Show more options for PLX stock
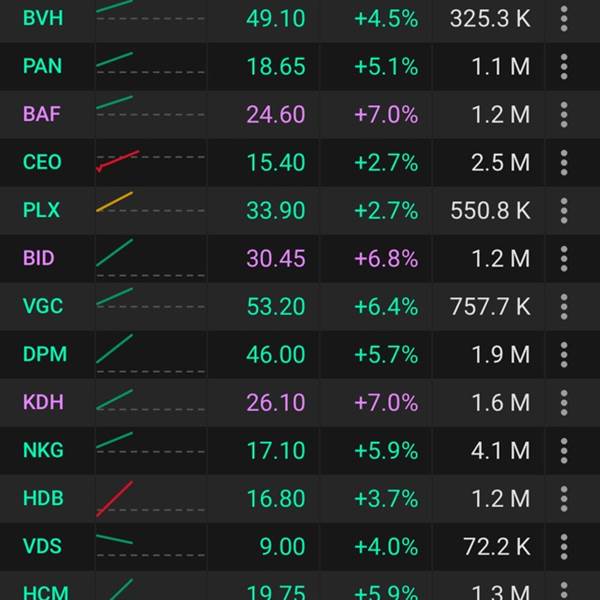This screenshot has height=600, width=600. point(564,210)
